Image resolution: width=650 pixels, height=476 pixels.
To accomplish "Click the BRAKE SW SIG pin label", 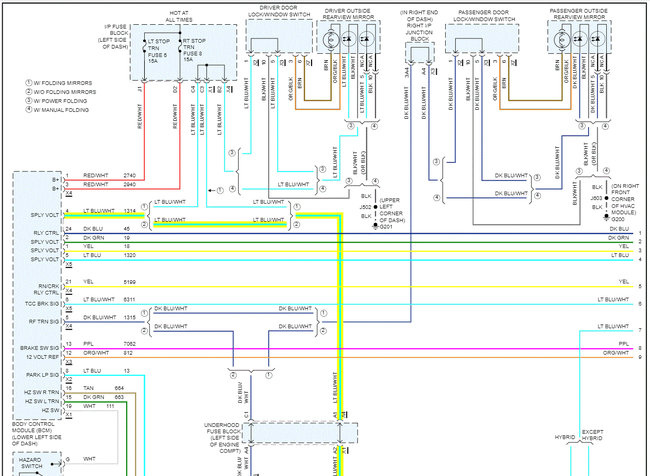I will point(40,348).
